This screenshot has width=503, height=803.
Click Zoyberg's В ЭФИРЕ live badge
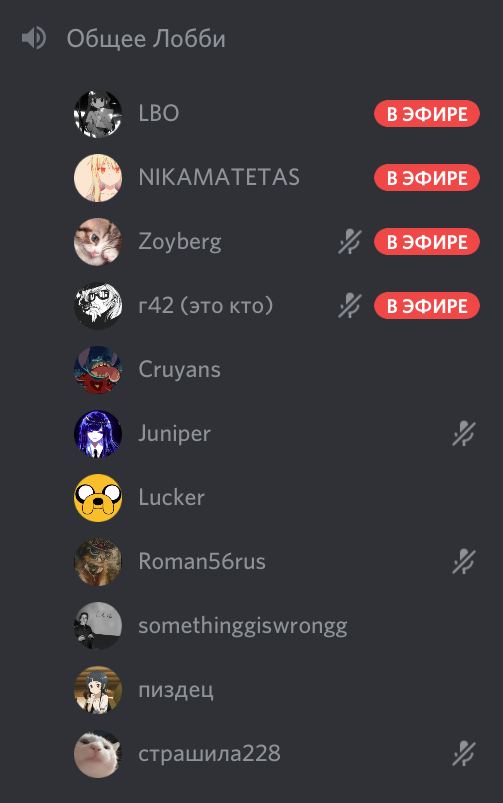tap(427, 242)
